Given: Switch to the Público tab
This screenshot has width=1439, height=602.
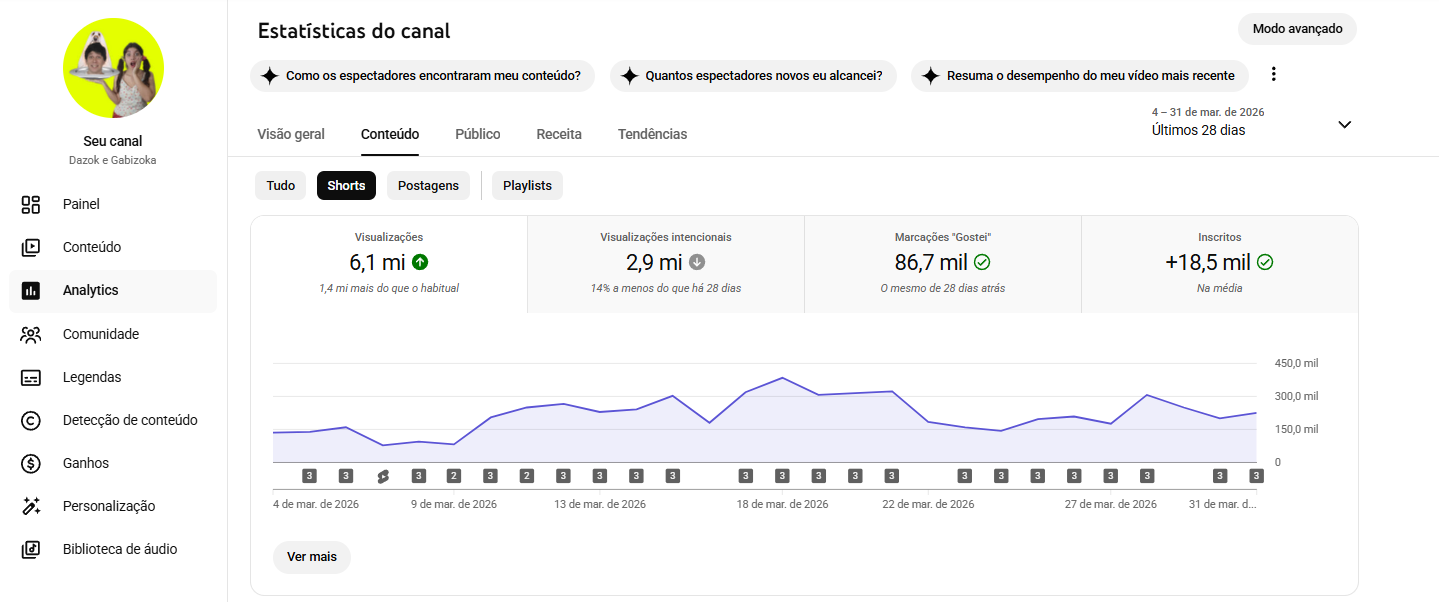Looking at the screenshot, I should point(478,134).
